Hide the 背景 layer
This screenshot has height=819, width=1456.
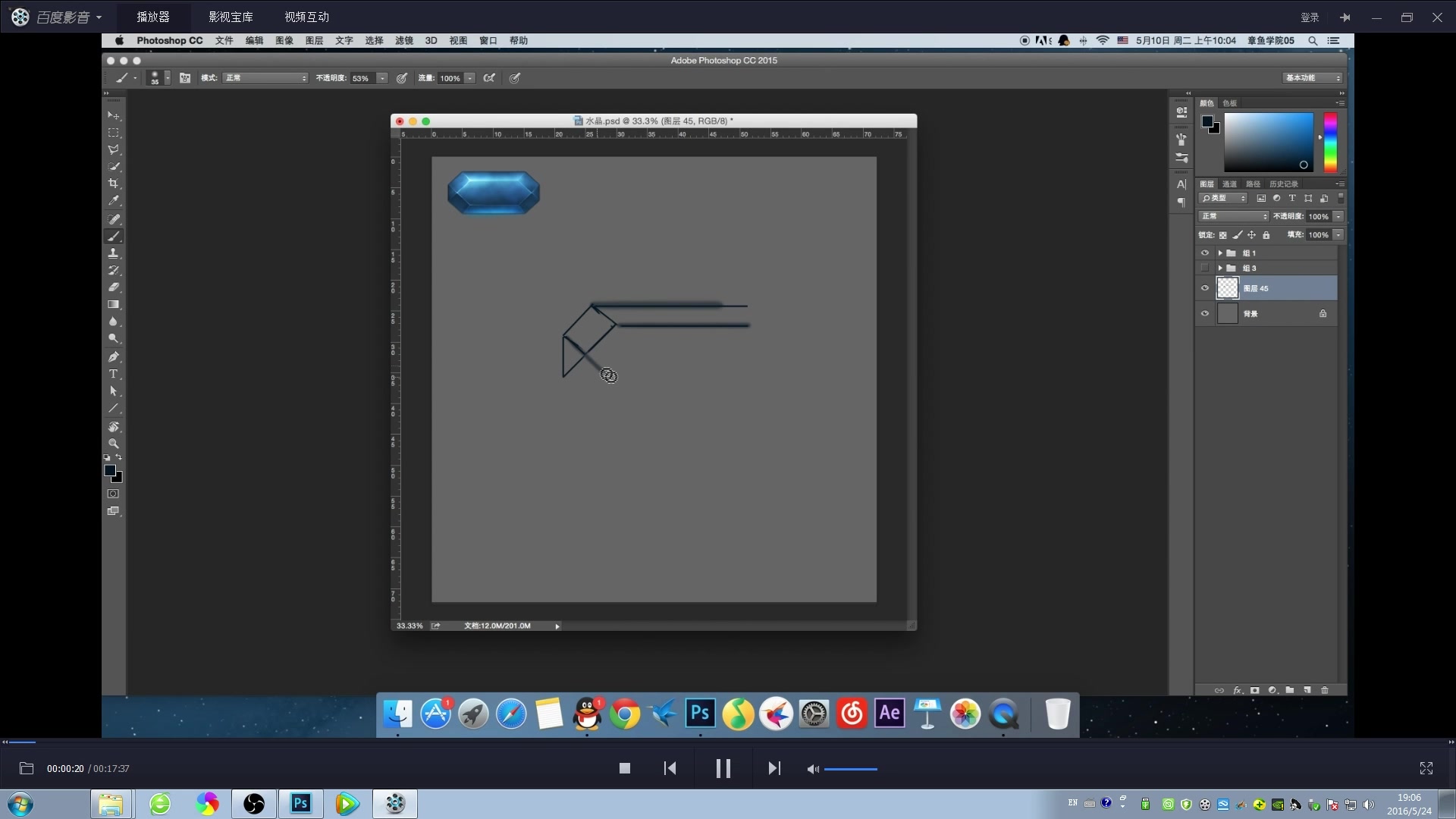click(1205, 313)
